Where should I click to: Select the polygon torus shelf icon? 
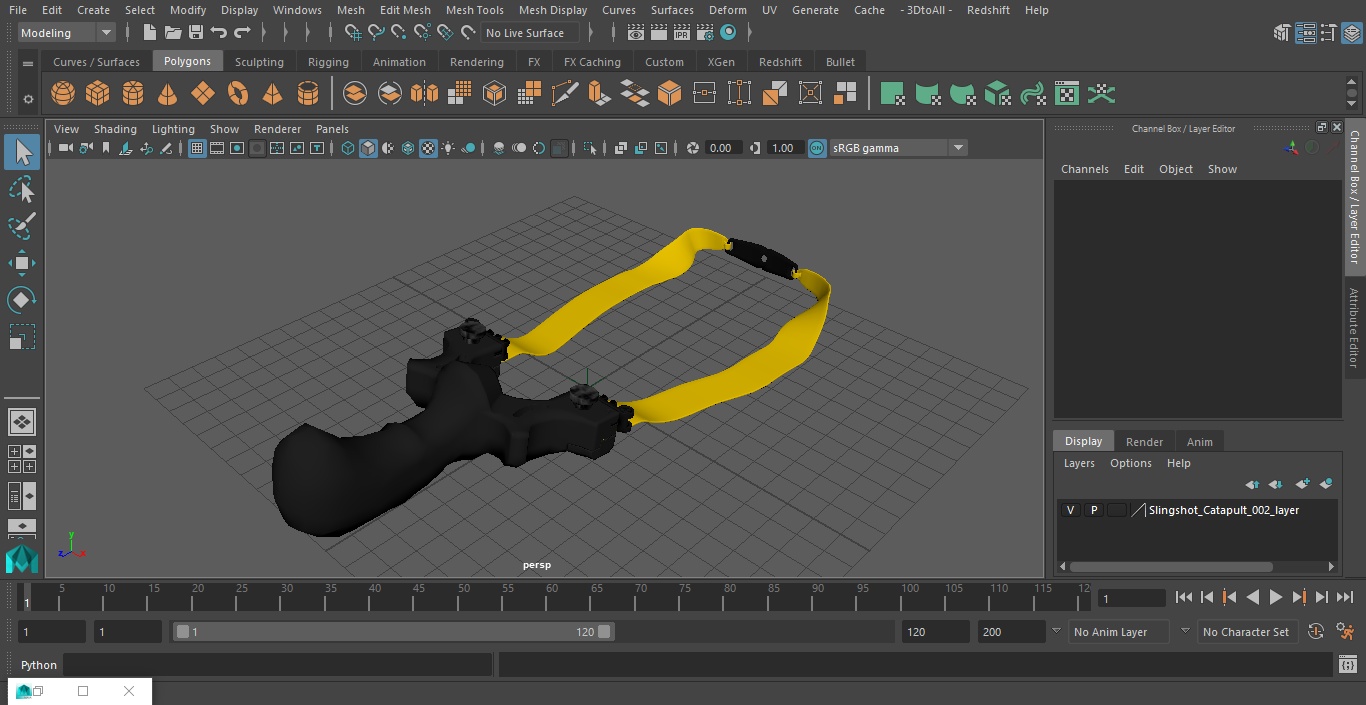(238, 94)
